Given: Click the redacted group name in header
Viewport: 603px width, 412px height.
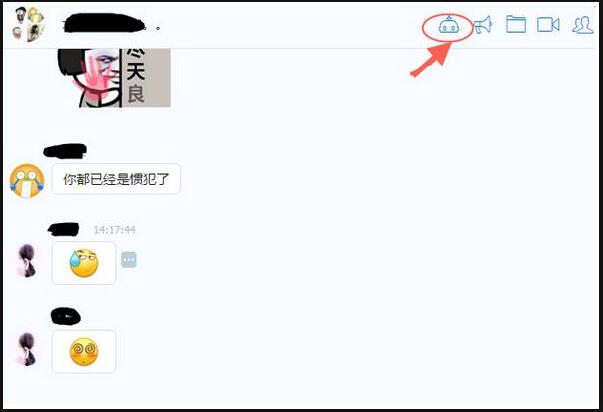Looking at the screenshot, I should [105, 23].
